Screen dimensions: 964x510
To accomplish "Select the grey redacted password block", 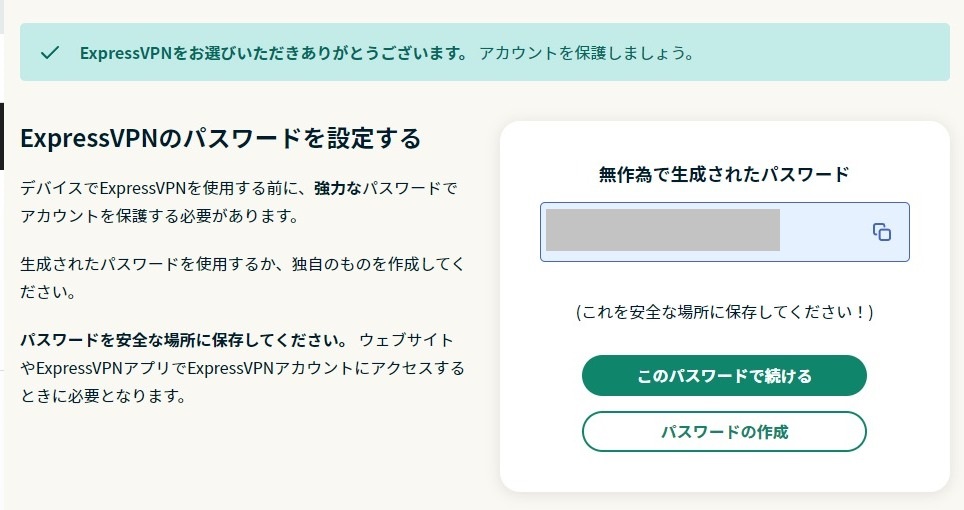I will (663, 230).
